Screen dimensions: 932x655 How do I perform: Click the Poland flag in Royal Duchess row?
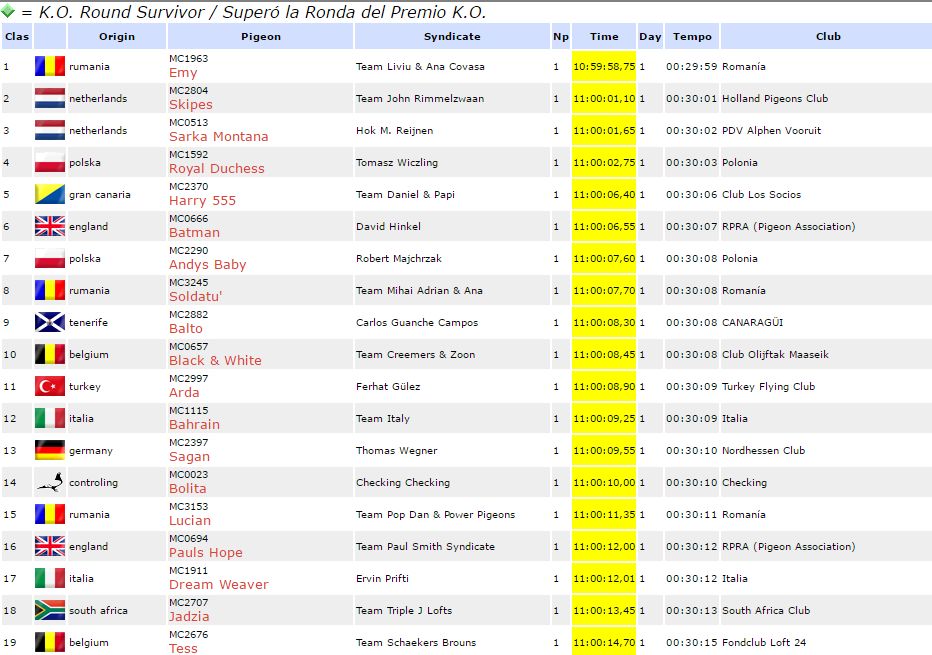tap(50, 162)
